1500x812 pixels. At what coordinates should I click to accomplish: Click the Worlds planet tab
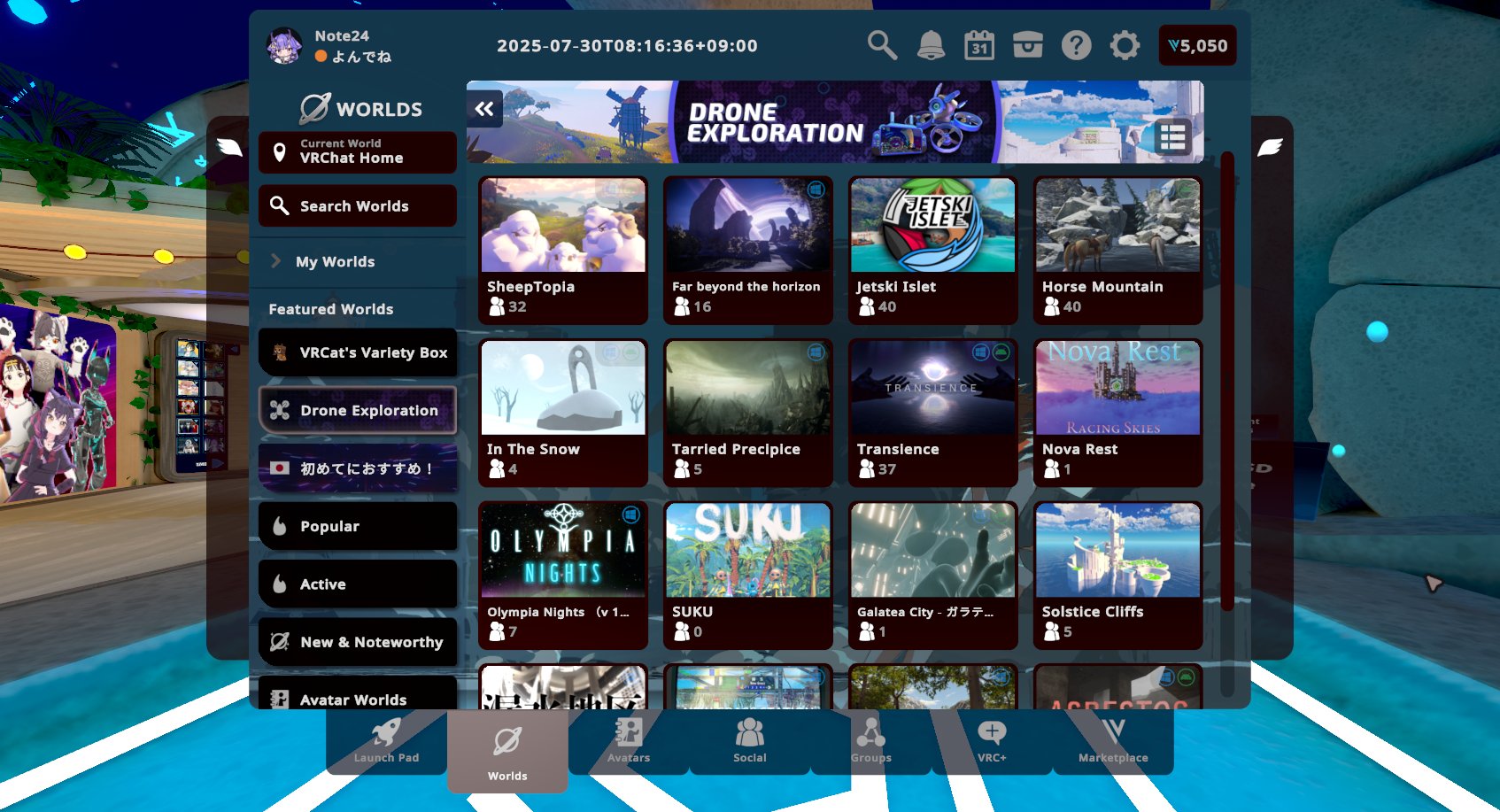pyautogui.click(x=507, y=750)
